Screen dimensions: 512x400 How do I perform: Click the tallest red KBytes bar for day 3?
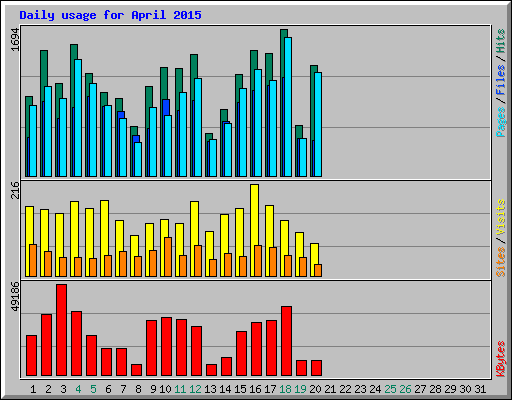(x=62, y=330)
